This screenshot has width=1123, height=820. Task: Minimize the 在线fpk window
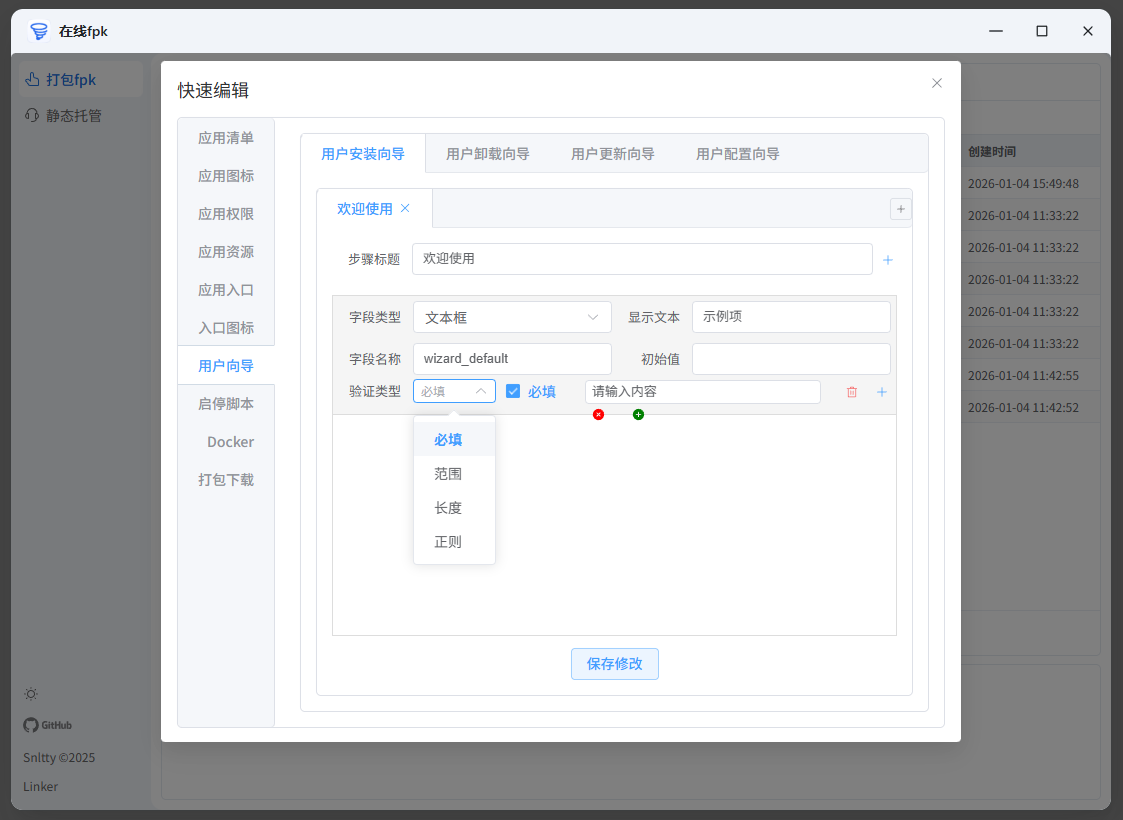pos(996,31)
